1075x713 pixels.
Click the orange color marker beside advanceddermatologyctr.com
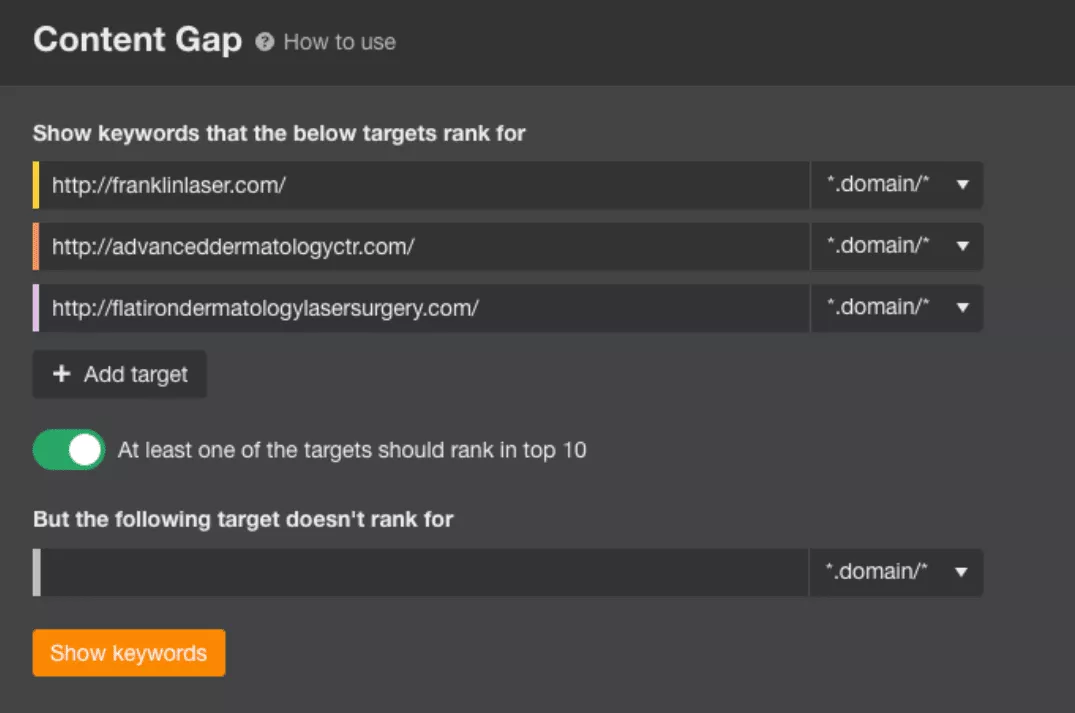pos(36,246)
